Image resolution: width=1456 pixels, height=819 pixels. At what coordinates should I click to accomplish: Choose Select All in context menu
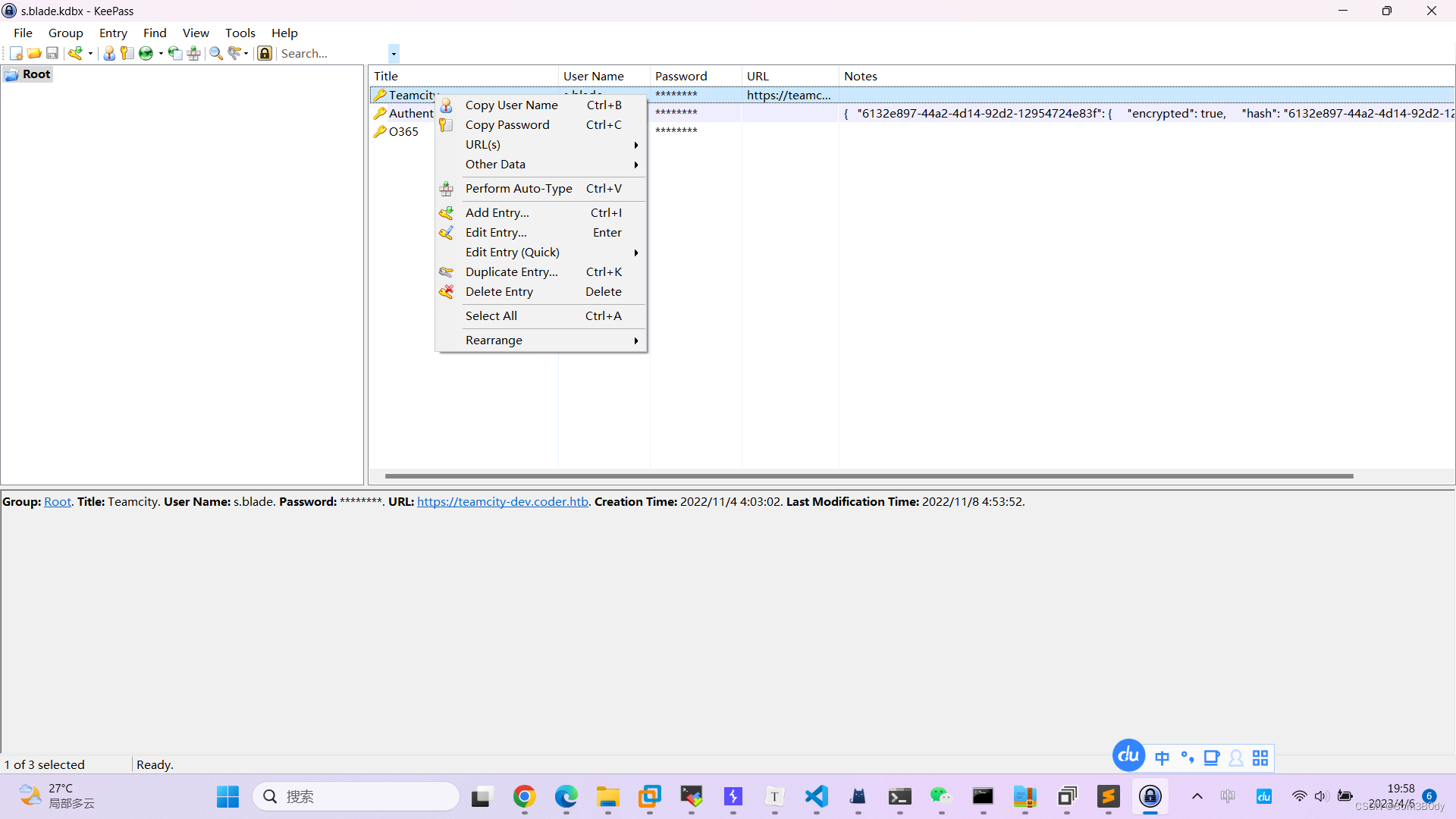(x=541, y=315)
